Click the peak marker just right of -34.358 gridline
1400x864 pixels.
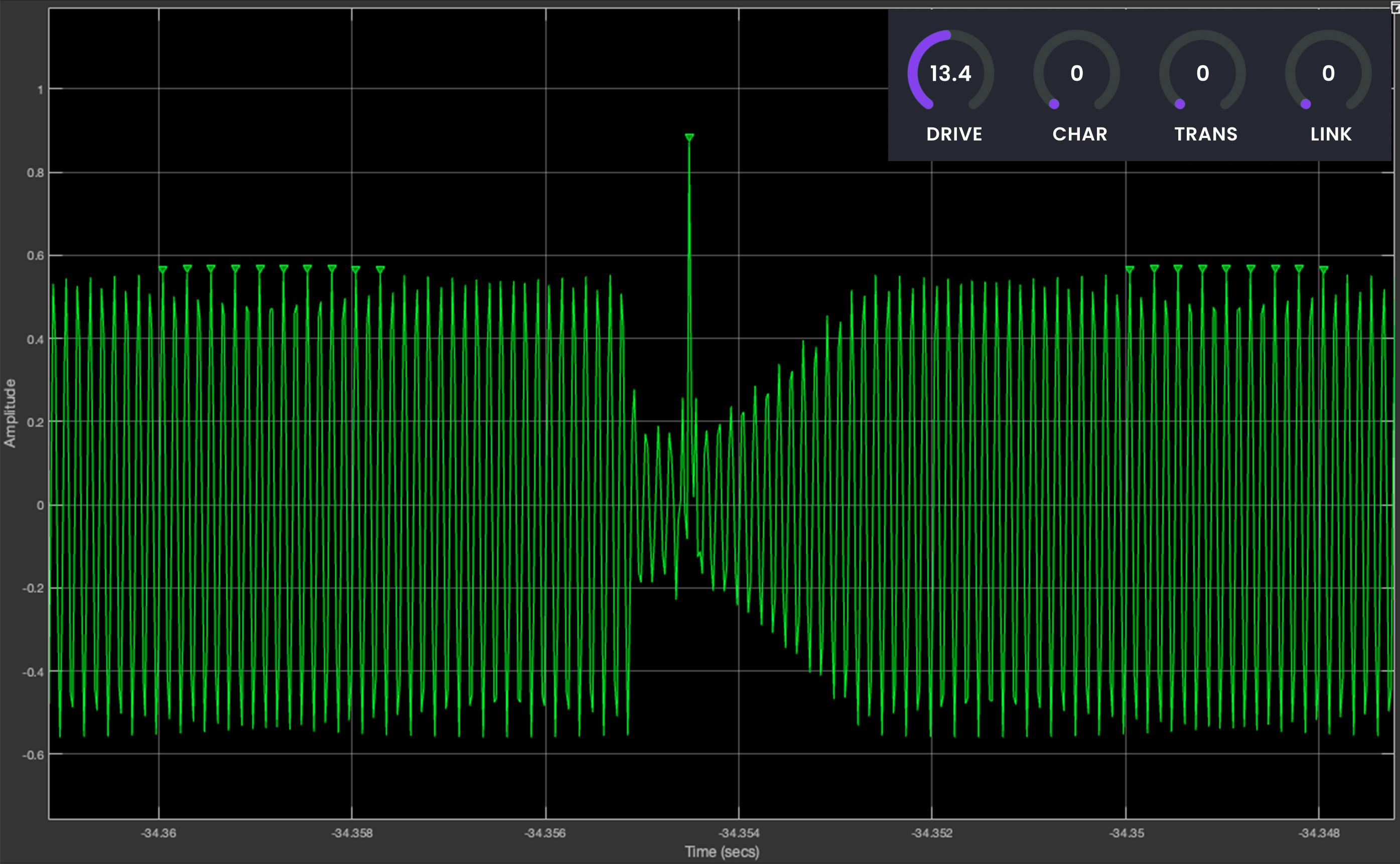click(355, 269)
